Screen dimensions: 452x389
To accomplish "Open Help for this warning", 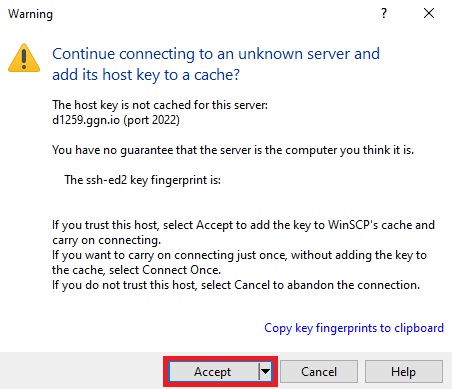I will click(404, 371).
